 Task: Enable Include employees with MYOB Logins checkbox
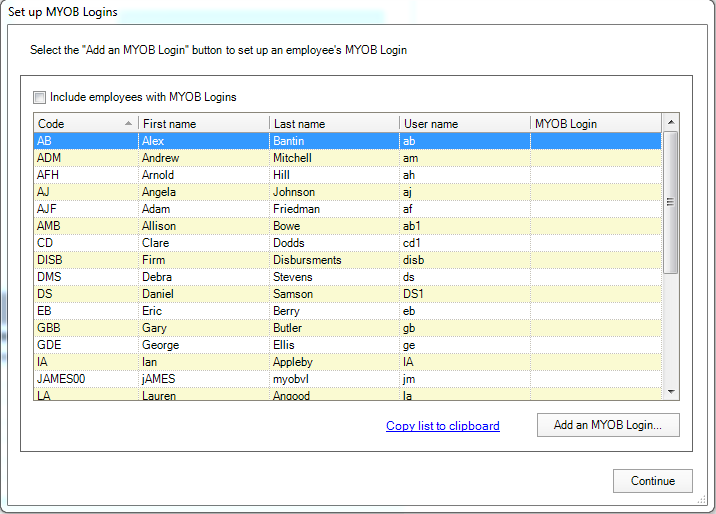[40, 97]
